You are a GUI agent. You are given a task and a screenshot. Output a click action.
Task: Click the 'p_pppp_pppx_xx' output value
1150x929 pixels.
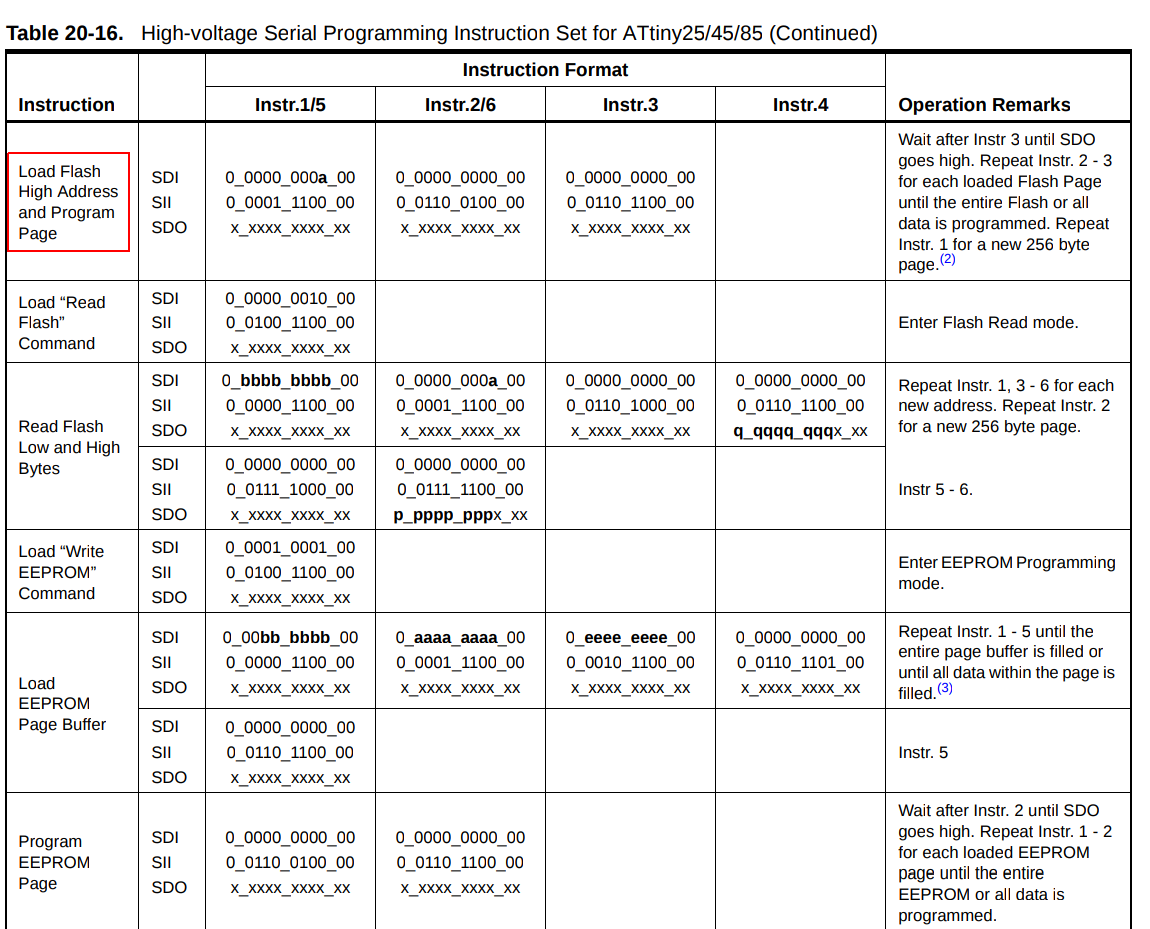click(461, 515)
